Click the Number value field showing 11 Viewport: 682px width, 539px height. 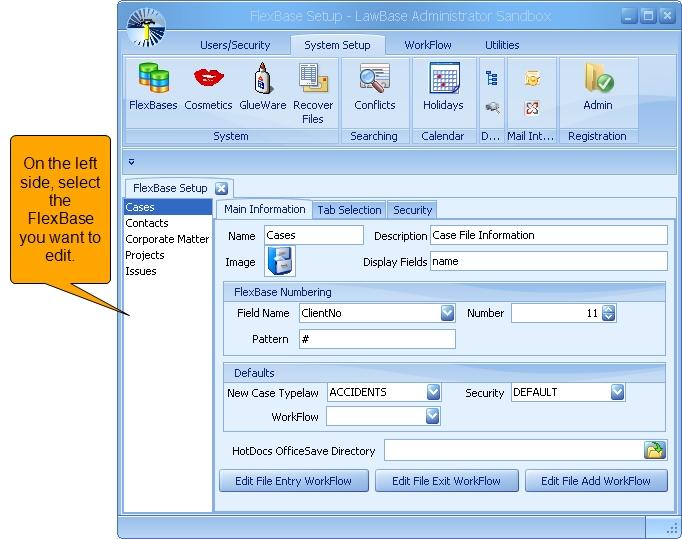[556, 313]
